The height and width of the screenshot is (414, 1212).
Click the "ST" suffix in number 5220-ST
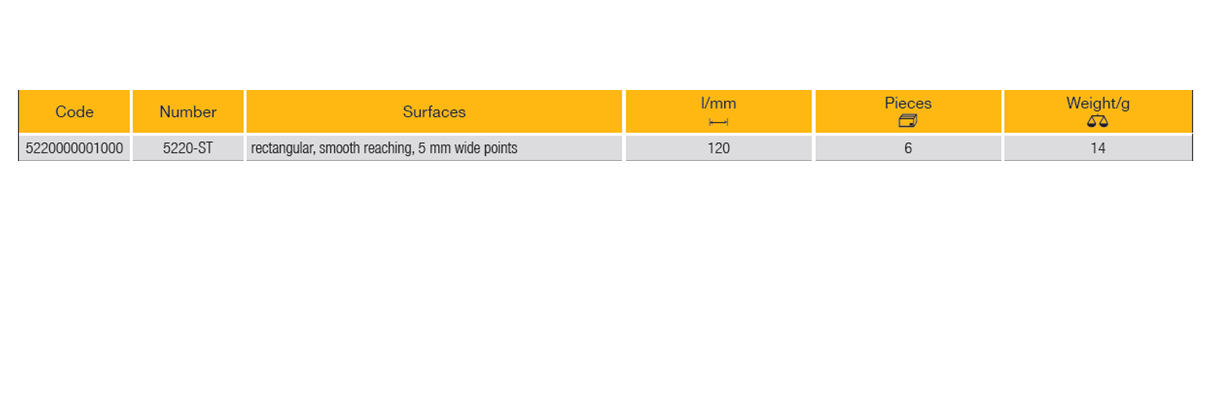tap(204, 148)
